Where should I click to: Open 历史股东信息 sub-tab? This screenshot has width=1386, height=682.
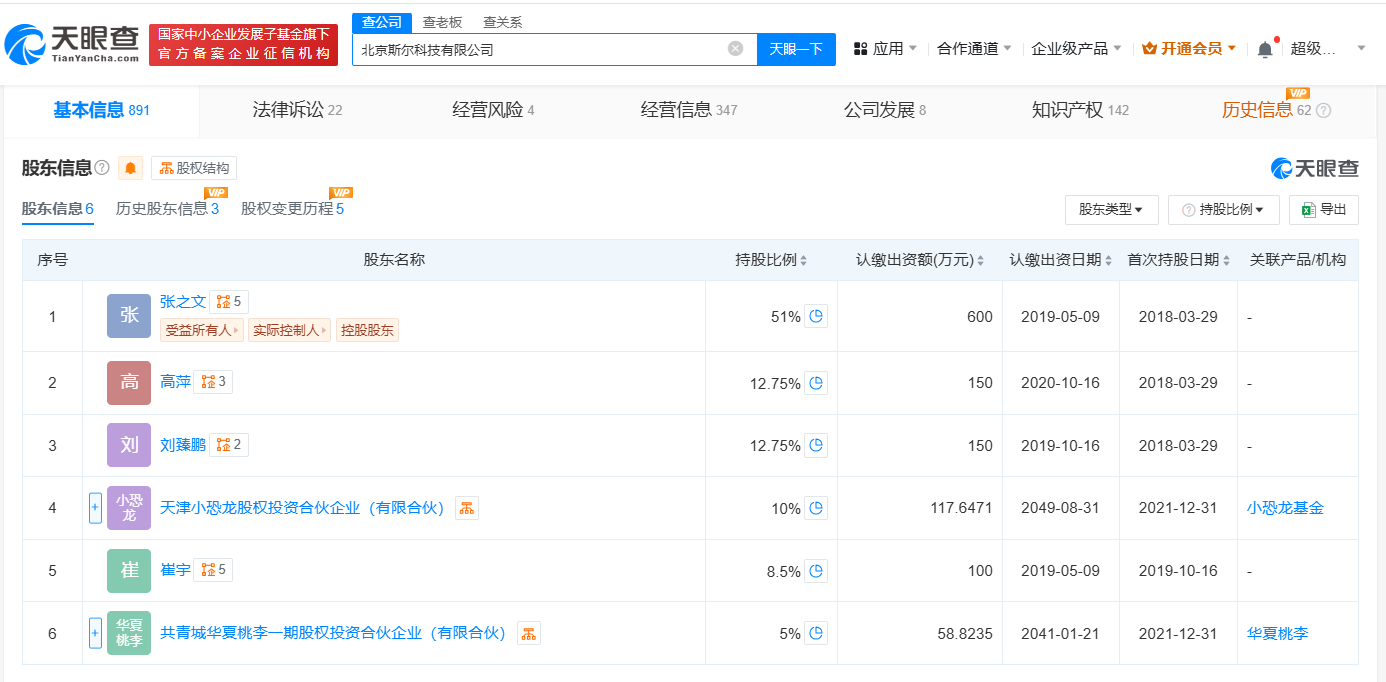coord(167,208)
